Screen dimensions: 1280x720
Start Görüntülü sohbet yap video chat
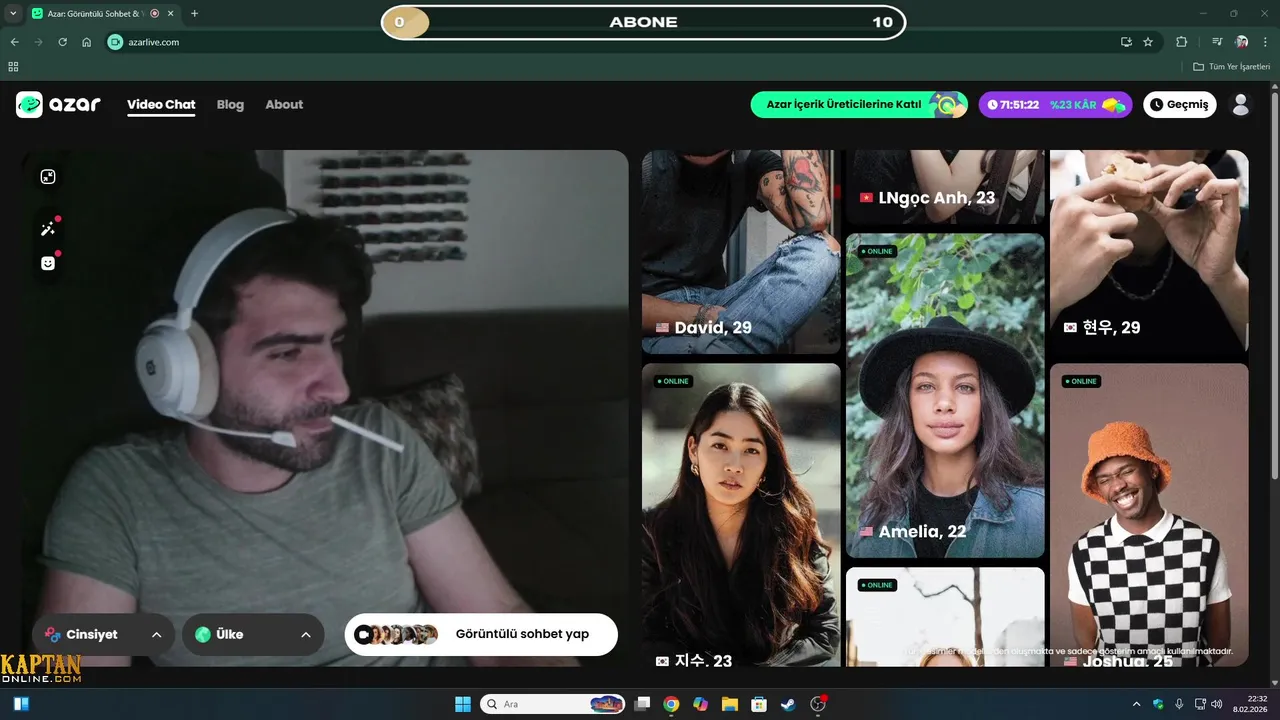coord(481,634)
